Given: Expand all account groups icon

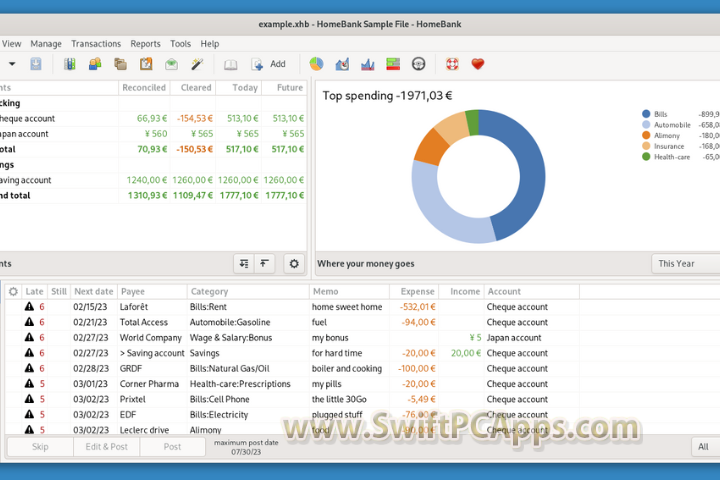Looking at the screenshot, I should pyautogui.click(x=244, y=264).
